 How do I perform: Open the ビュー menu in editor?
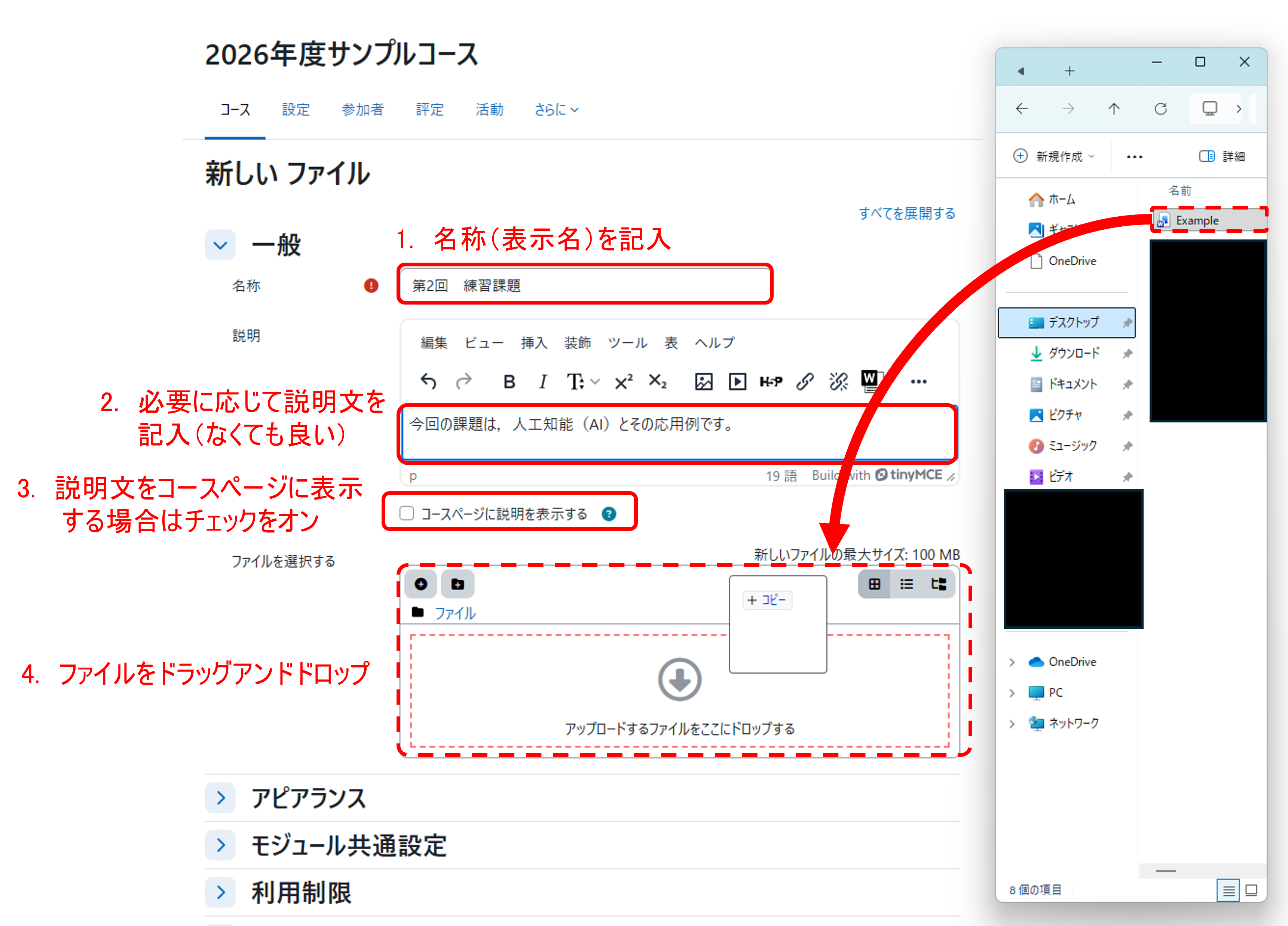tap(484, 343)
